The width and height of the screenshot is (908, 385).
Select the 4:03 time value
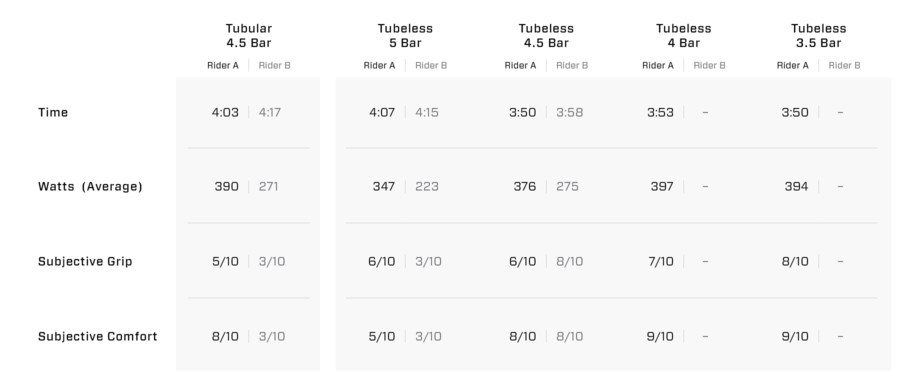click(225, 112)
